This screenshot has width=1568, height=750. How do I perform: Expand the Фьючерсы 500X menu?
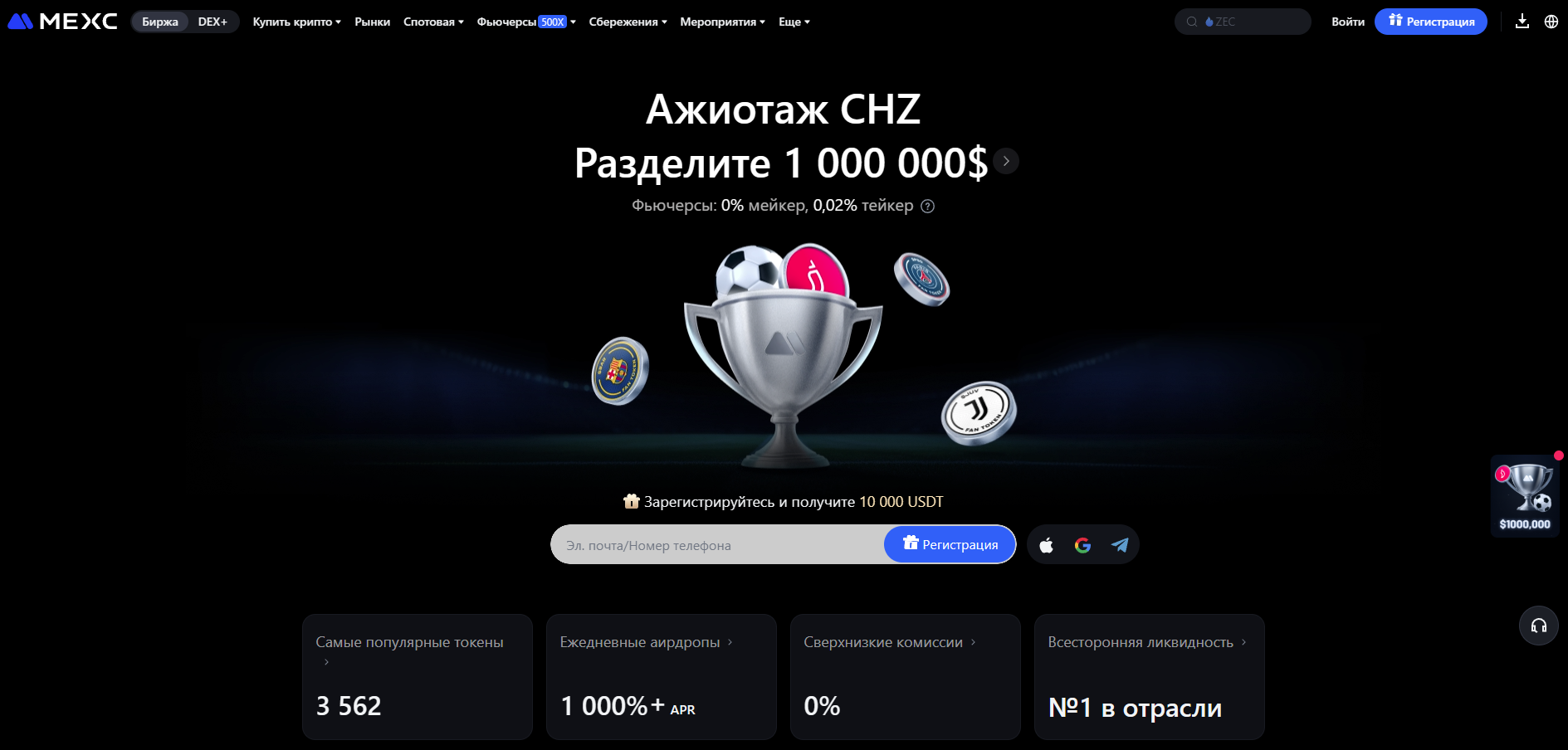[526, 22]
